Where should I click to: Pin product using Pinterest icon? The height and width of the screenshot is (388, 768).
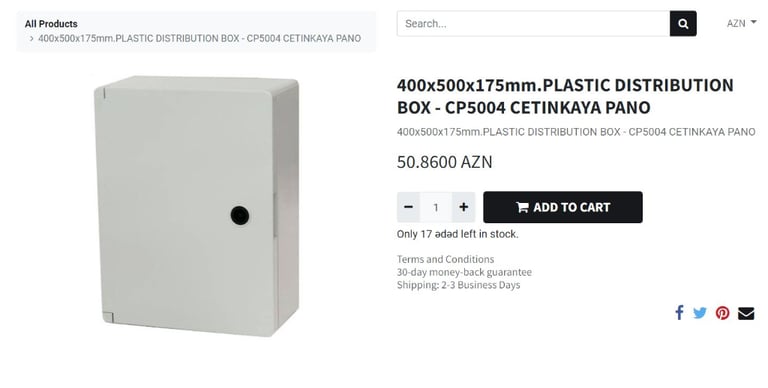(x=722, y=313)
